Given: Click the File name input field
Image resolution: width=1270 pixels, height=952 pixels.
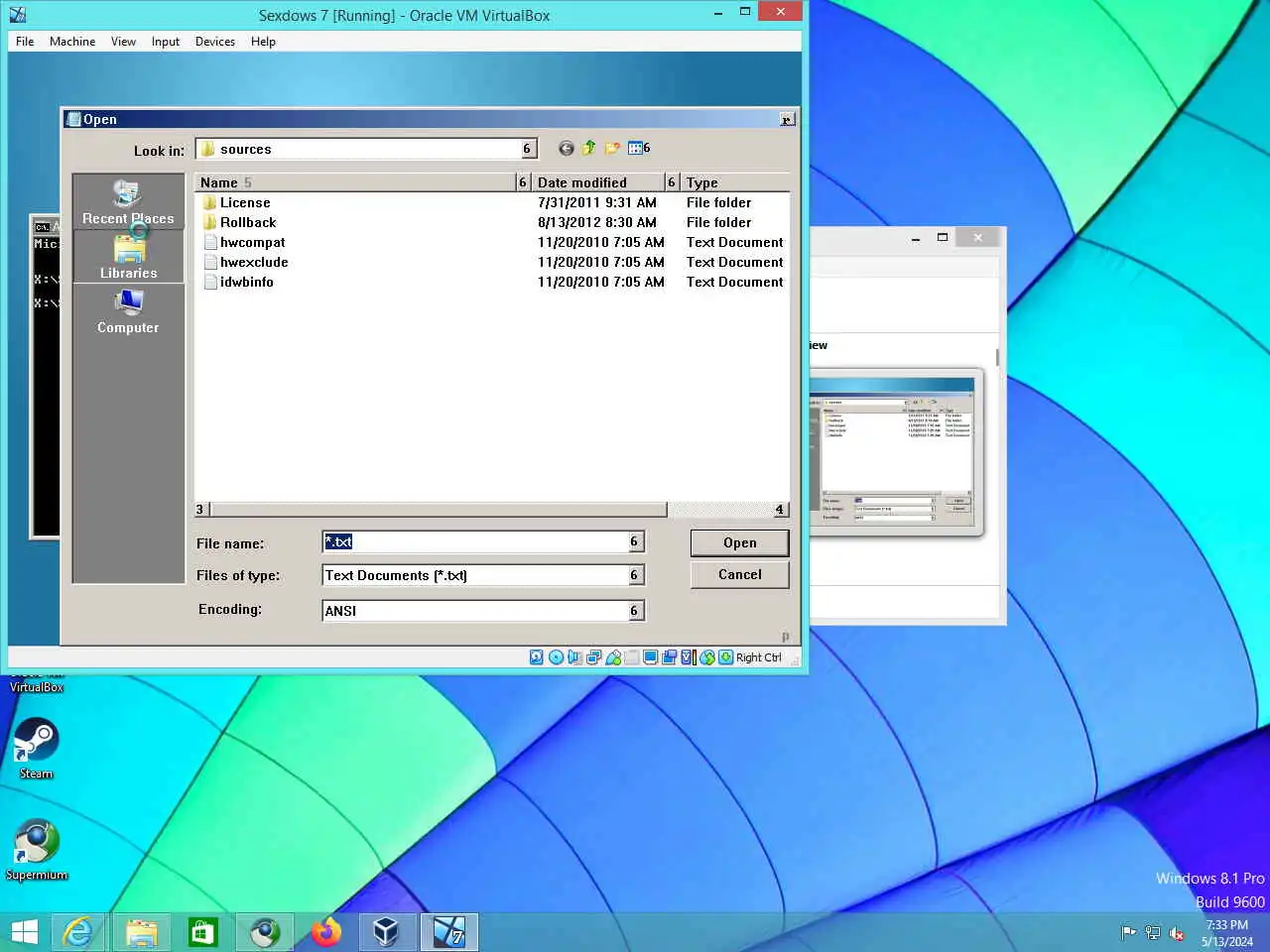Looking at the screenshot, I should pos(474,541).
